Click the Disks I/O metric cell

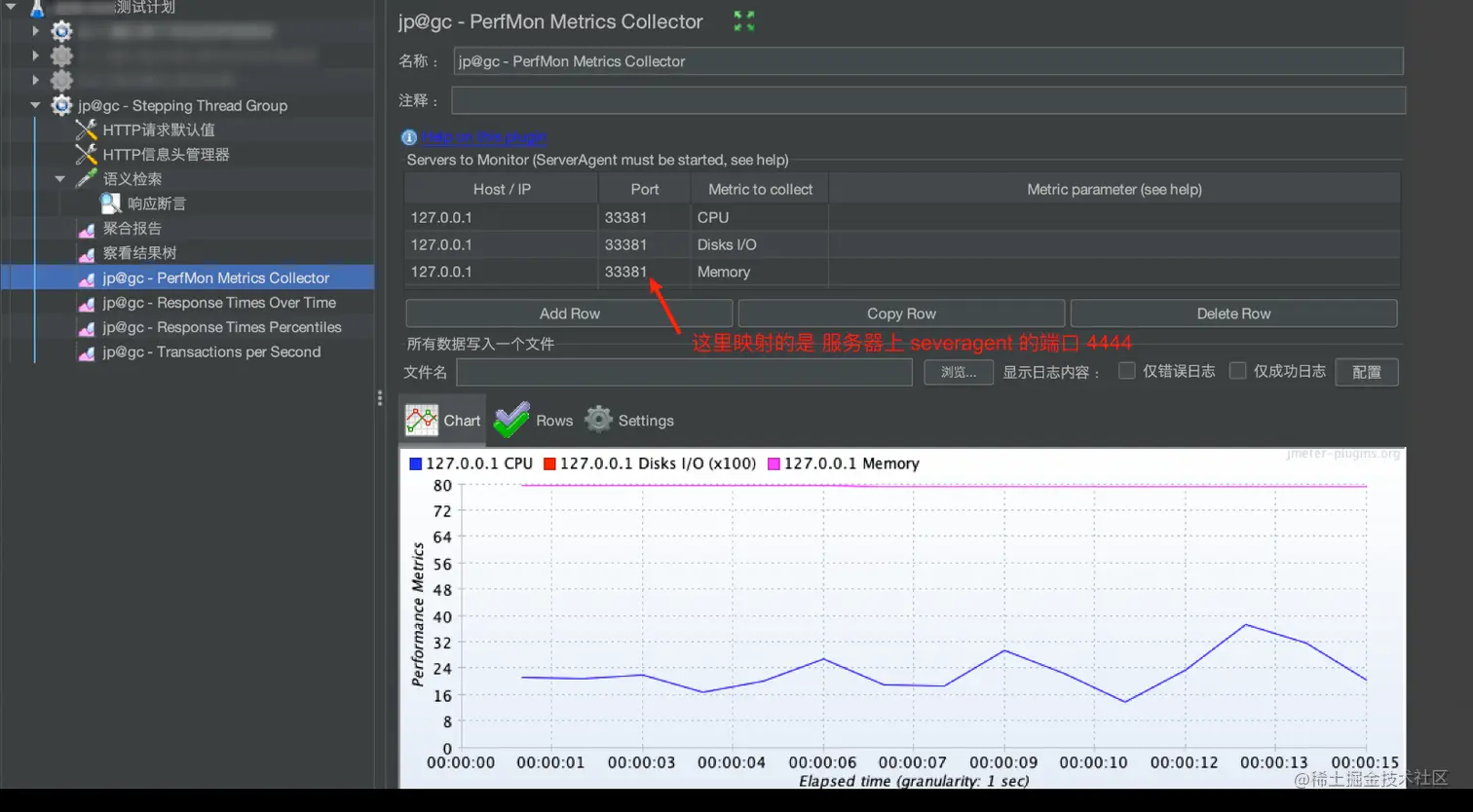(x=760, y=244)
